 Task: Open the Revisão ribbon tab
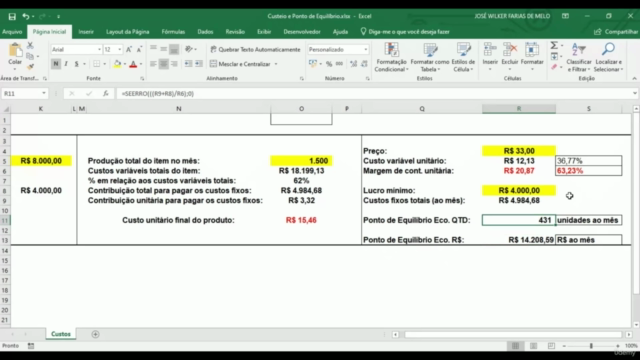(235, 32)
